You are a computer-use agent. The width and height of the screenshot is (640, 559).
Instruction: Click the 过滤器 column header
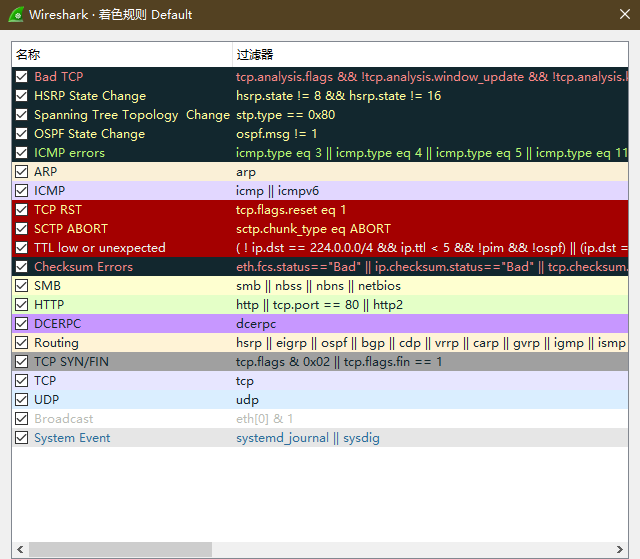click(x=430, y=55)
